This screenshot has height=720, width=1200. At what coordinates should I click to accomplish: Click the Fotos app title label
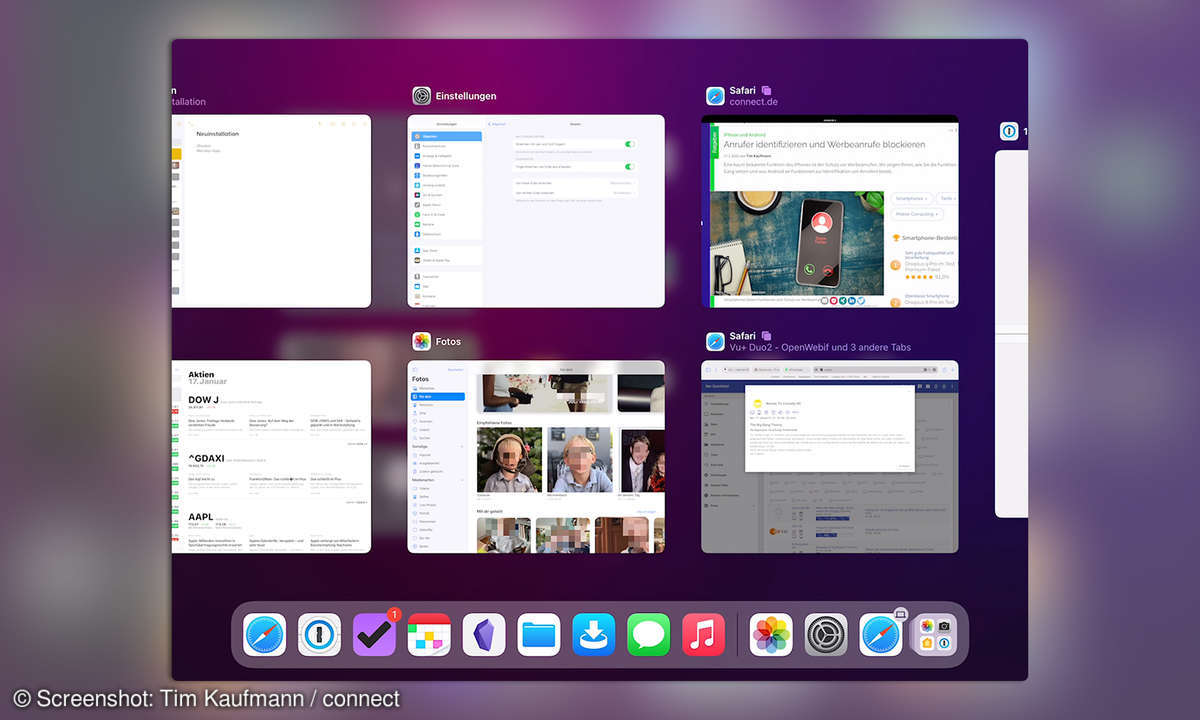click(448, 342)
